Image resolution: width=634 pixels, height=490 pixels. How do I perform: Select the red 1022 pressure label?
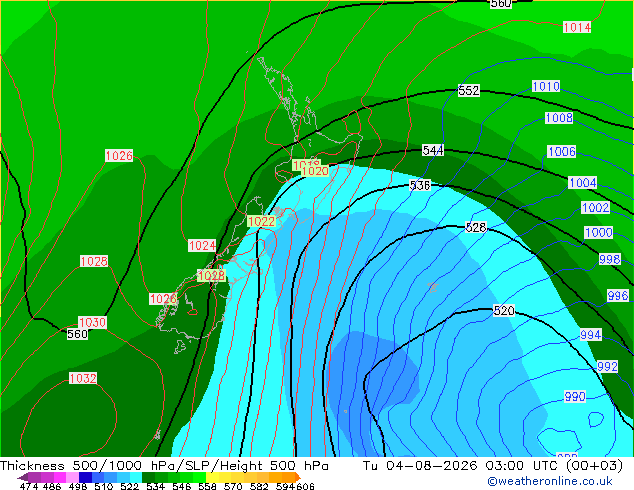pyautogui.click(x=261, y=221)
